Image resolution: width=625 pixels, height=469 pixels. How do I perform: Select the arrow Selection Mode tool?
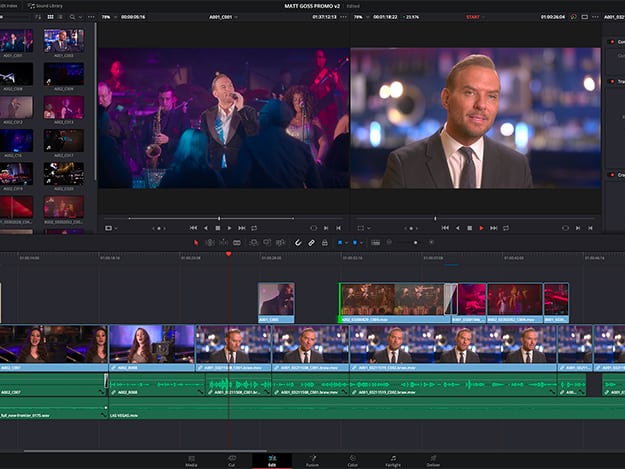196,242
